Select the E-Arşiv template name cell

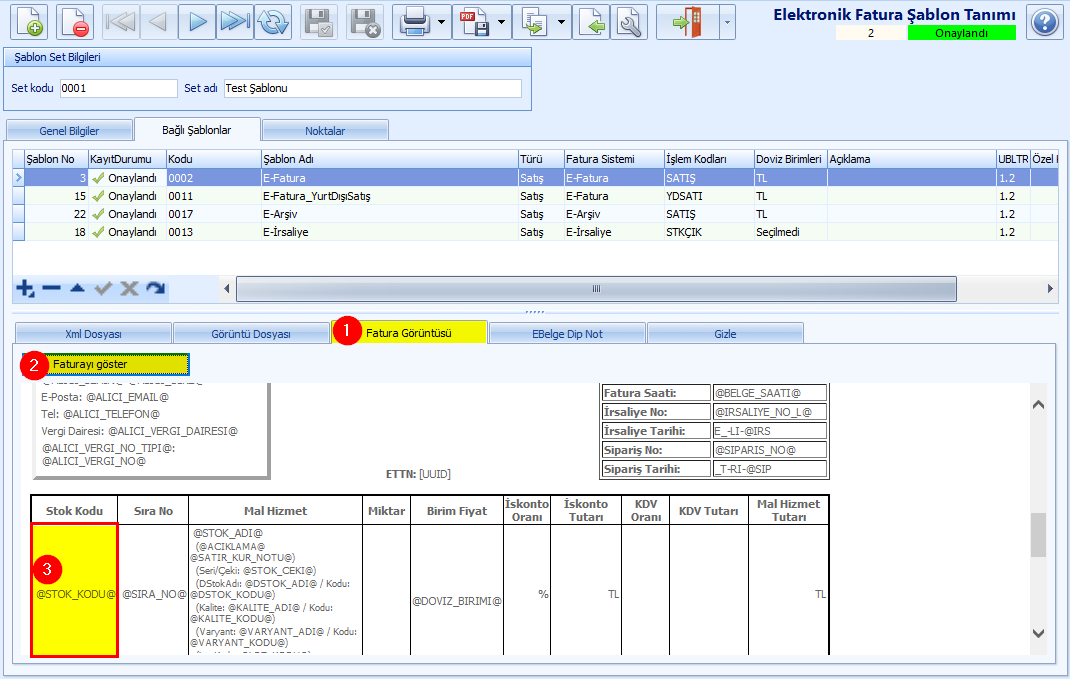click(390, 214)
